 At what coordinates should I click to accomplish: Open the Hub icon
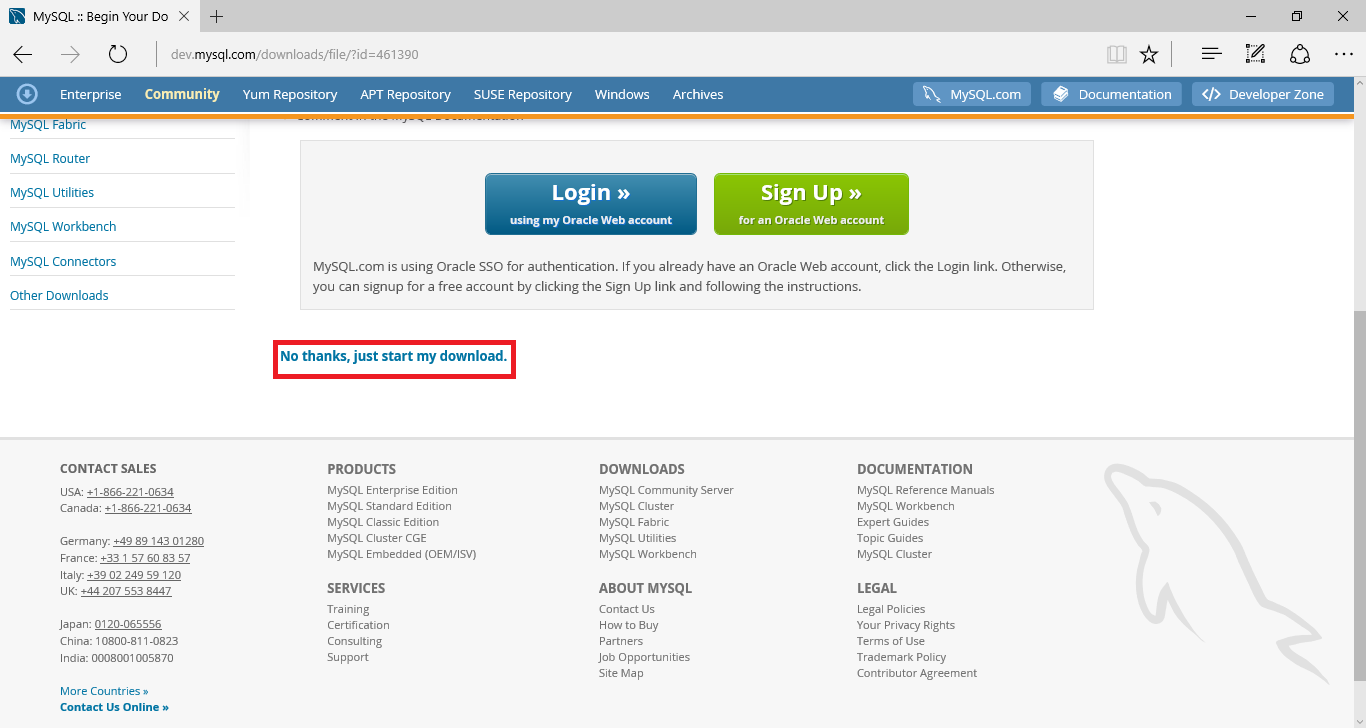1211,54
